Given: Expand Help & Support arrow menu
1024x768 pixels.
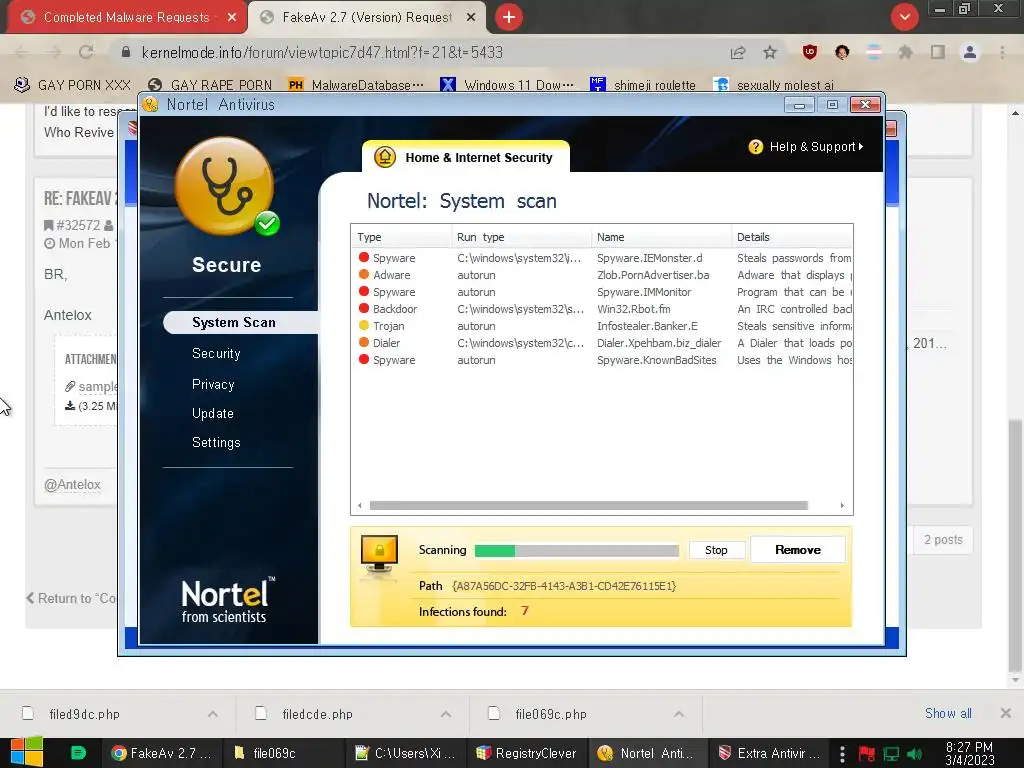Looking at the screenshot, I should [x=861, y=147].
